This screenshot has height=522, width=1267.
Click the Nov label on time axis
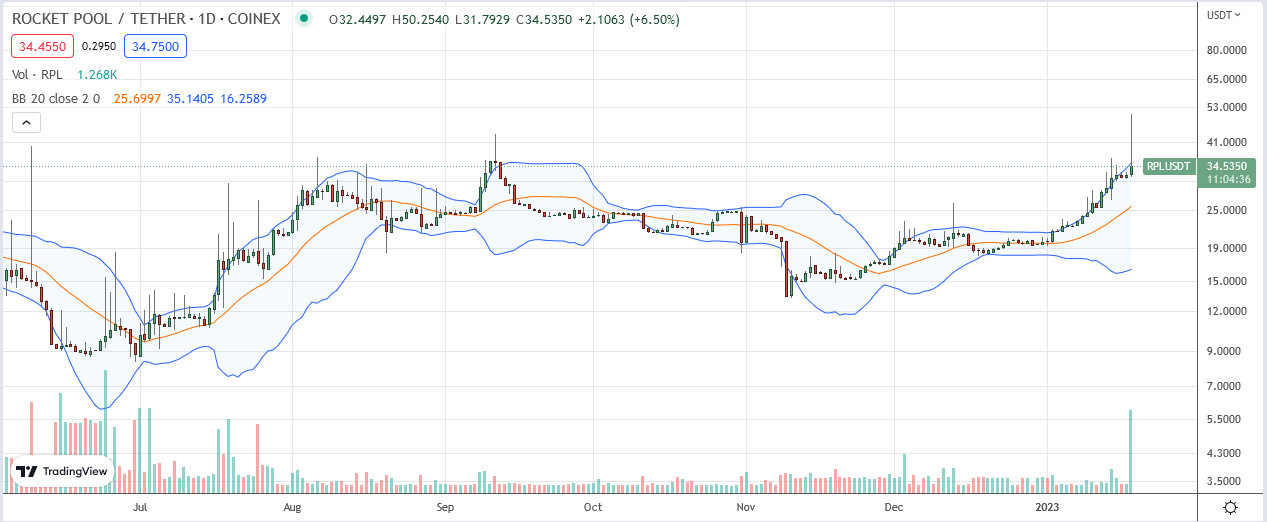point(745,507)
